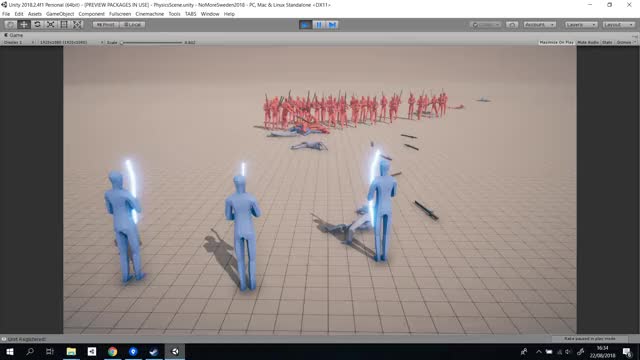Select the combined Transform tool
The width and height of the screenshot is (640, 360).
(x=77, y=24)
